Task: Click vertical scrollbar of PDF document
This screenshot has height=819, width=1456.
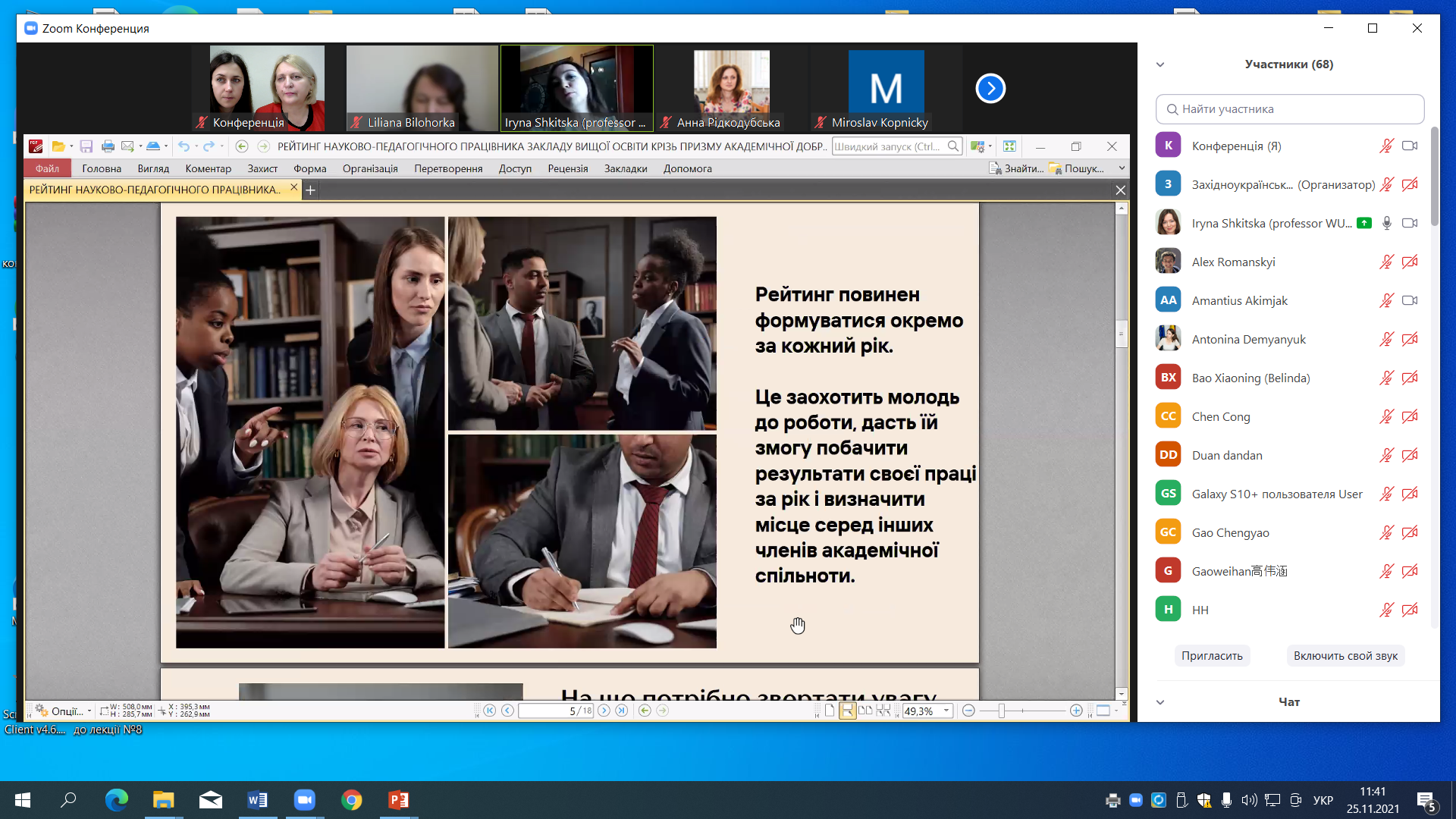Action: (1122, 334)
